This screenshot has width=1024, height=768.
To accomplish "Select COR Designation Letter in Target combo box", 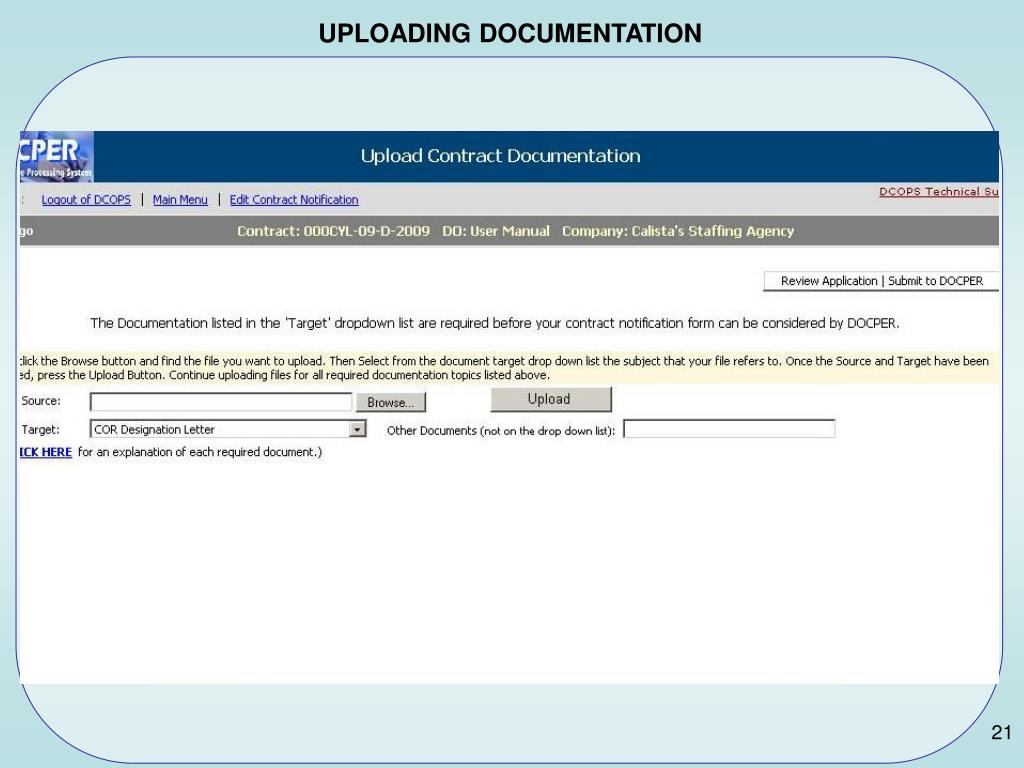I will coord(227,429).
